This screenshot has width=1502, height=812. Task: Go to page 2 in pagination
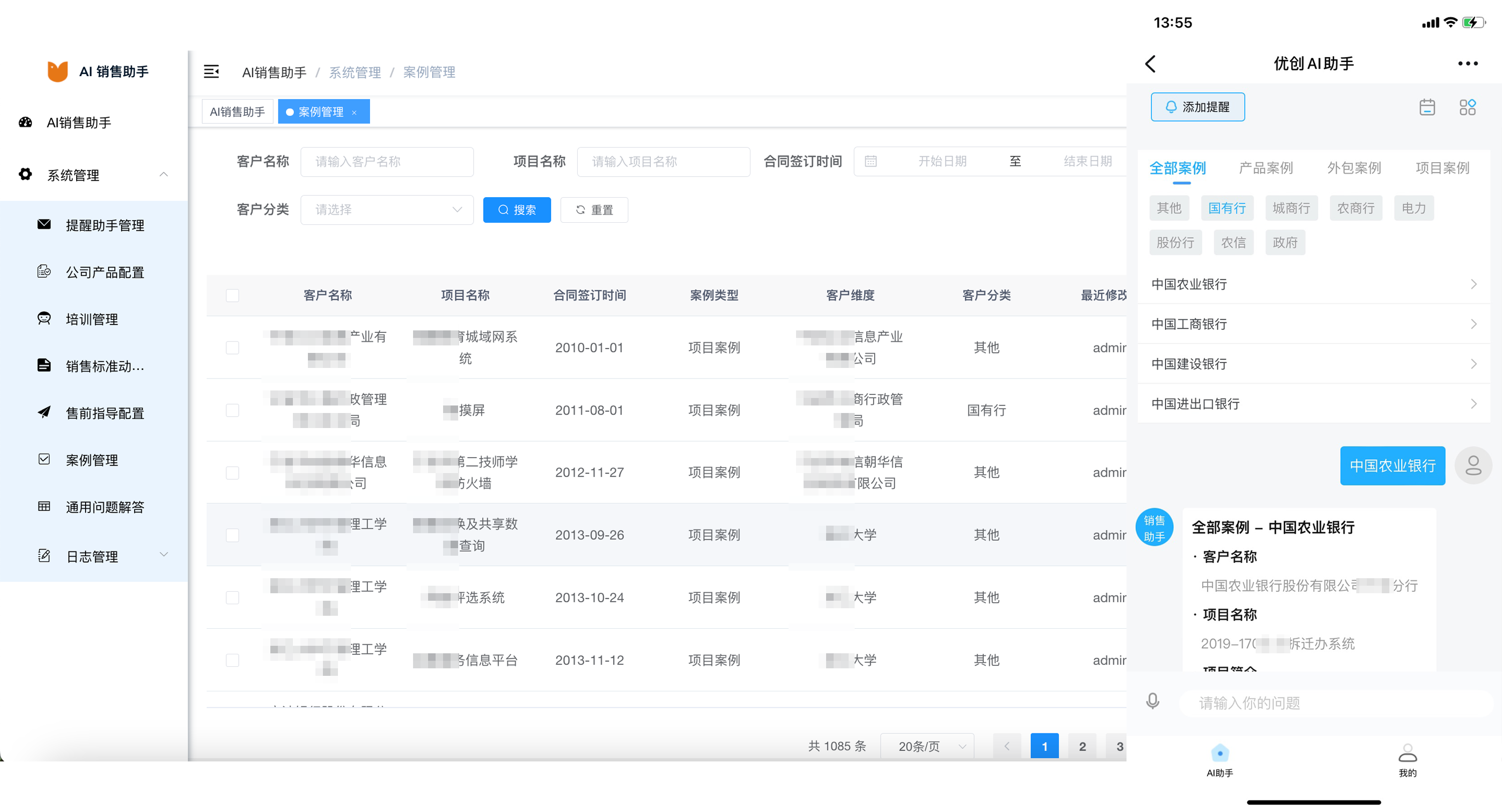tap(1083, 746)
